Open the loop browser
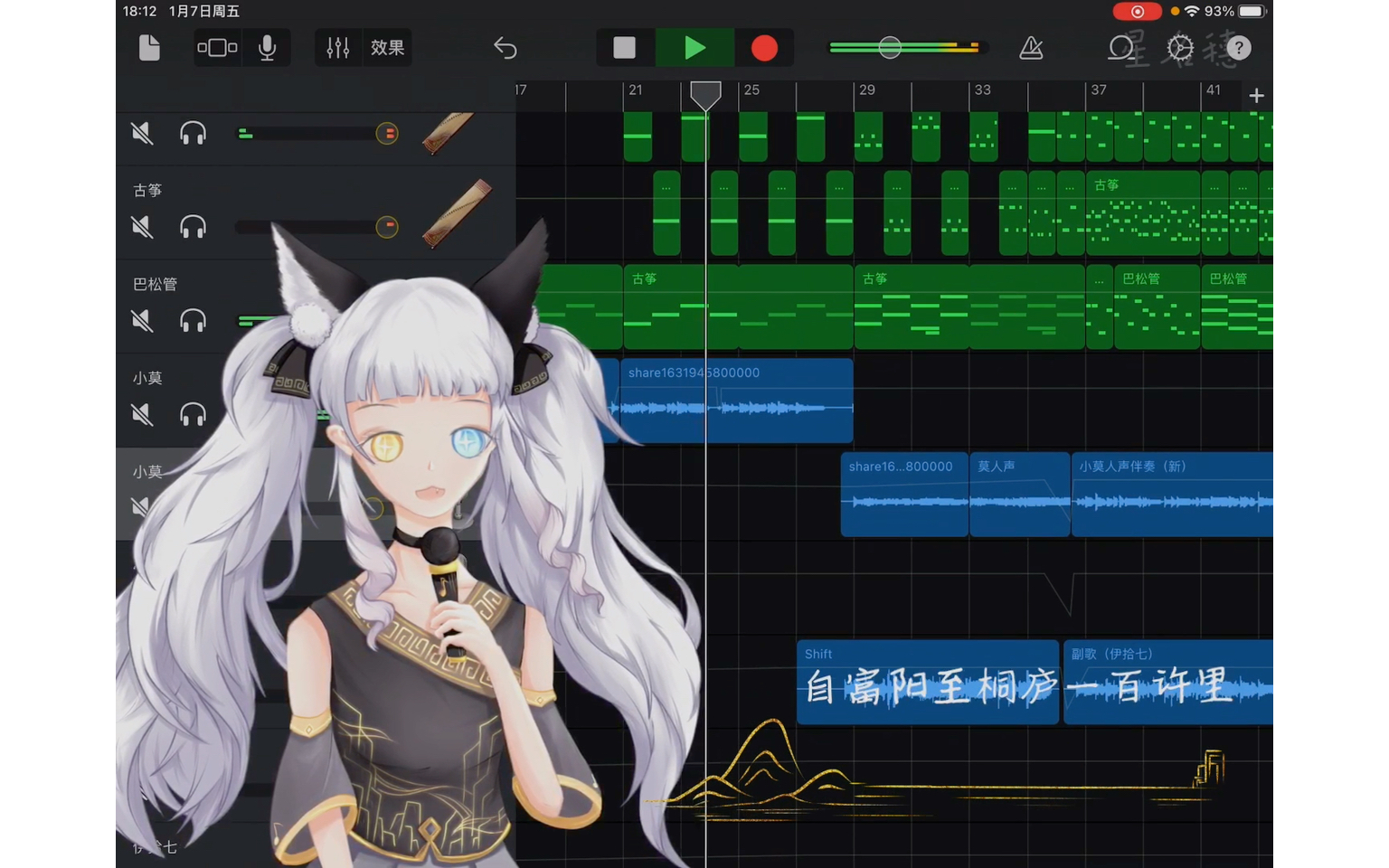This screenshot has height=868, width=1389. (x=1121, y=48)
